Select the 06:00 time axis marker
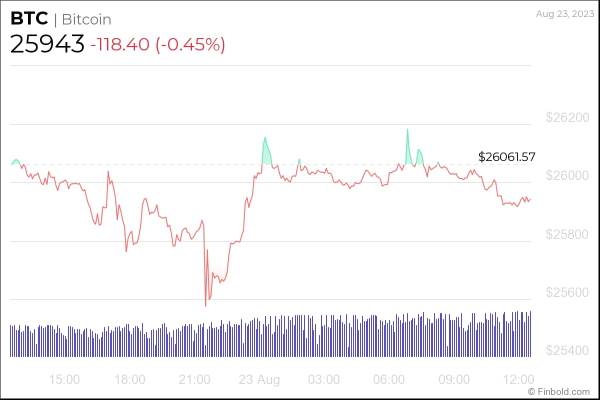Image resolution: width=600 pixels, height=400 pixels. [x=389, y=380]
